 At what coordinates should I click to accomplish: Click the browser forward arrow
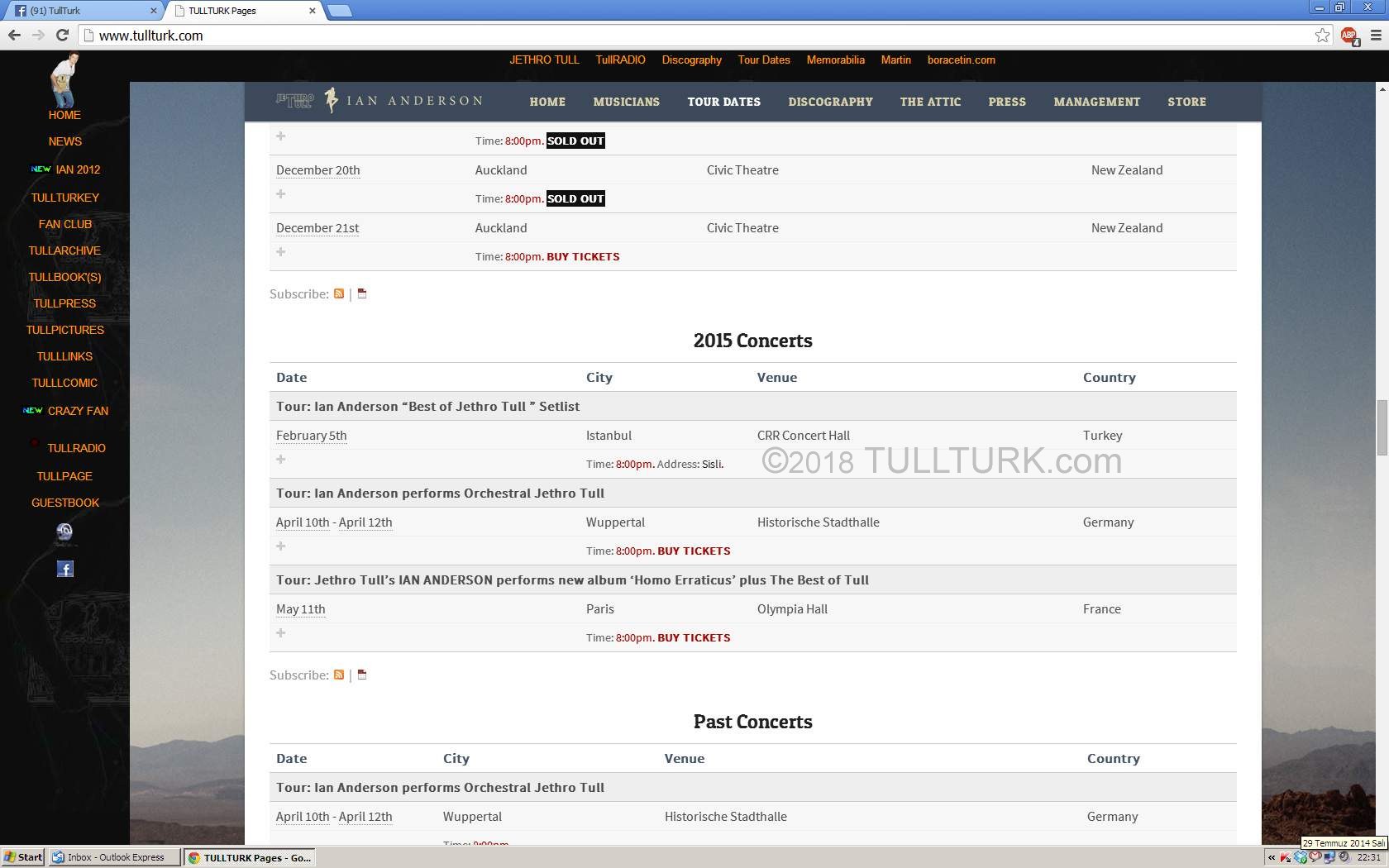(38, 35)
